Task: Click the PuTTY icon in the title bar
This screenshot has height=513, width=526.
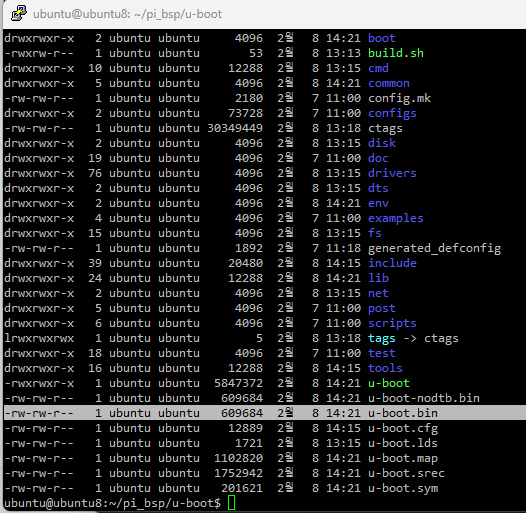Action: pos(19,13)
